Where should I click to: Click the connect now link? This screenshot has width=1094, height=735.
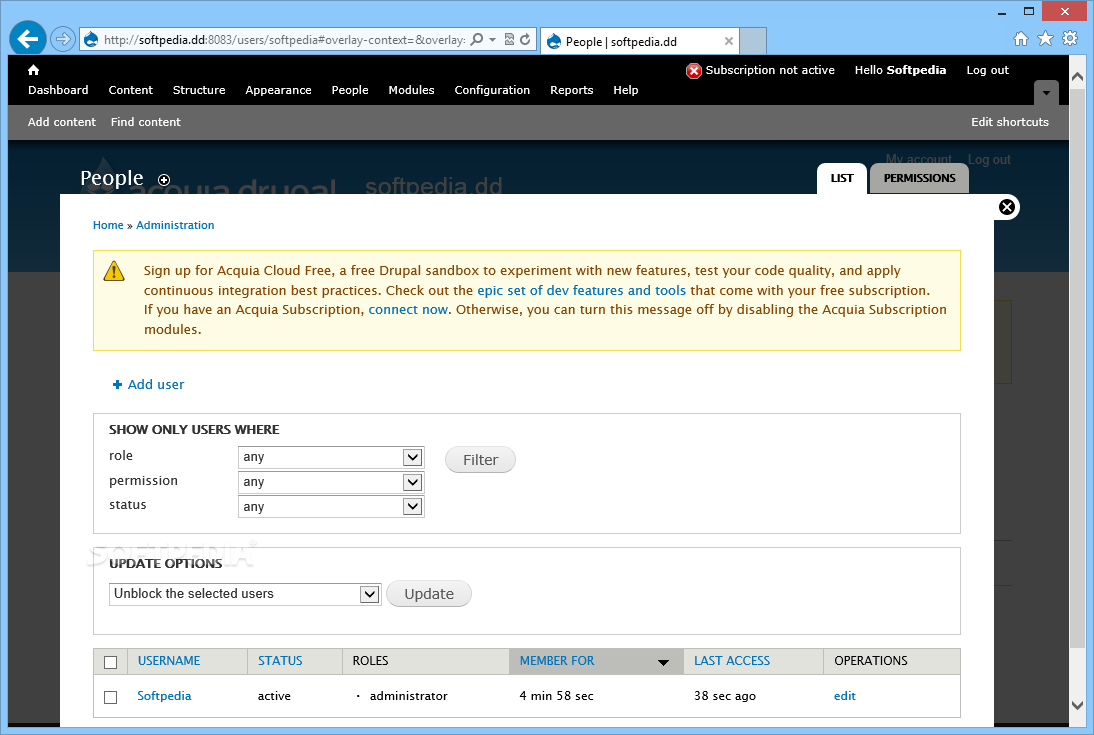click(x=408, y=309)
